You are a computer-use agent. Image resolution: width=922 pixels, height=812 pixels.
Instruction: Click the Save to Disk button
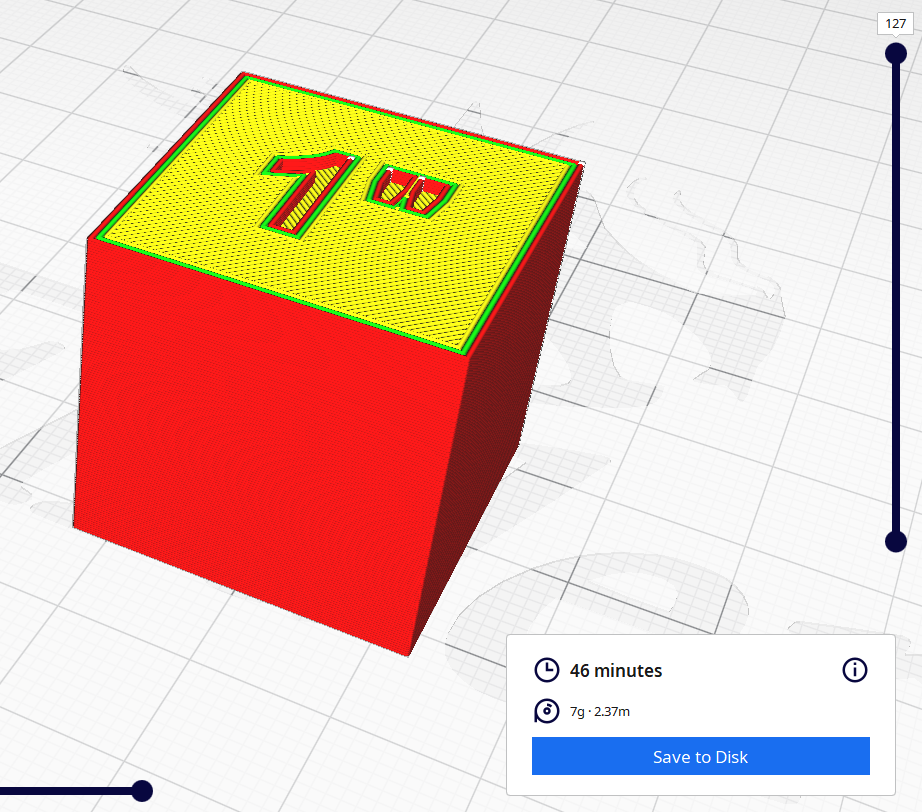pyautogui.click(x=700, y=756)
